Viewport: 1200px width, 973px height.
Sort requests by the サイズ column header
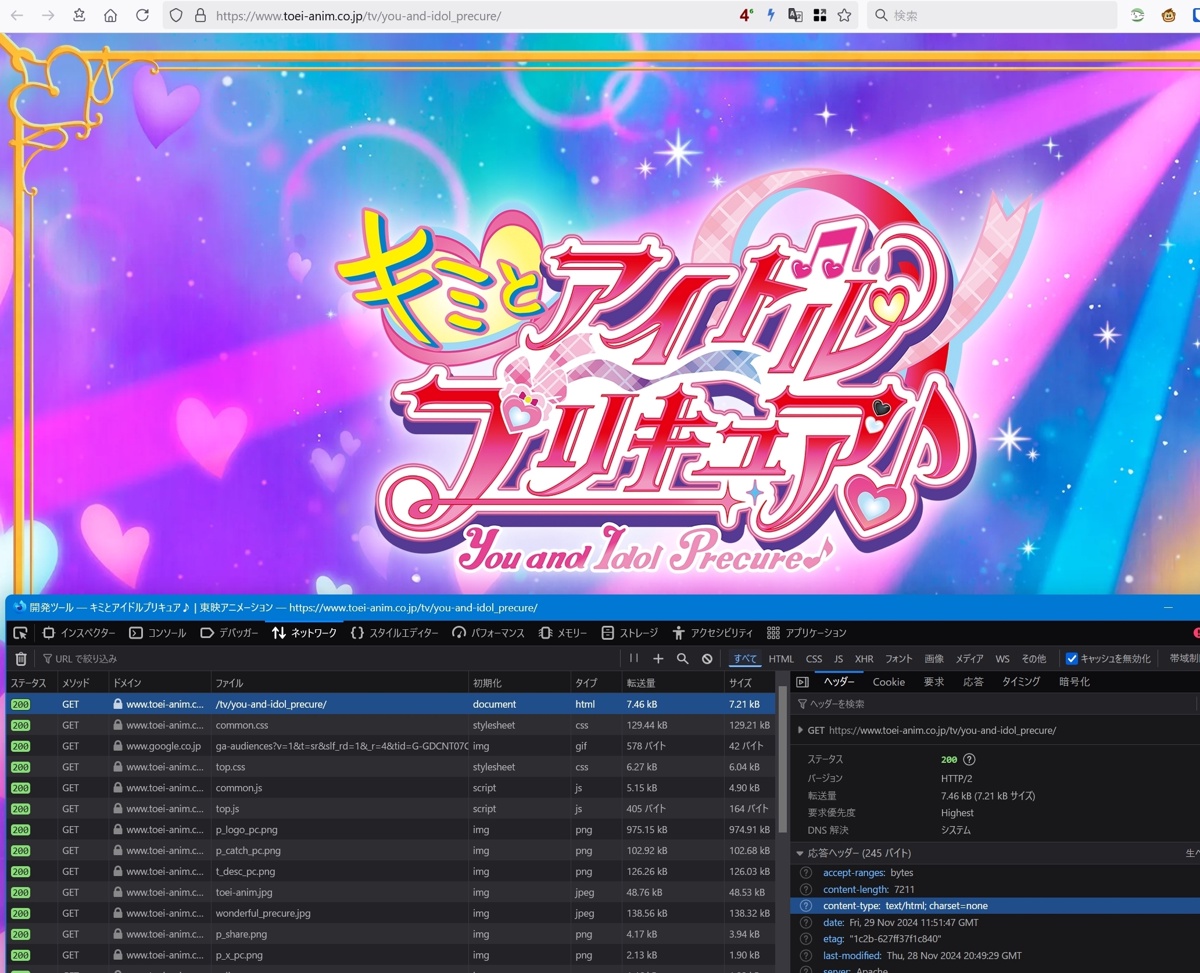tap(748, 683)
